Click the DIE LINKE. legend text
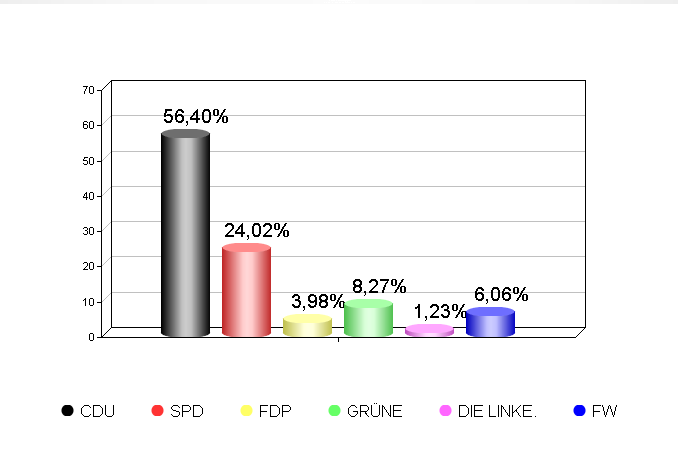Viewport: 678px width, 450px height. [x=497, y=411]
